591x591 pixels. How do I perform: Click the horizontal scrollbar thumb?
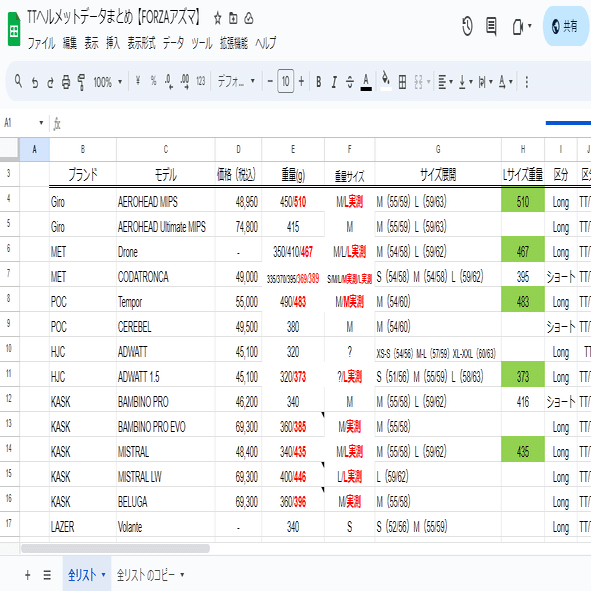[115, 548]
